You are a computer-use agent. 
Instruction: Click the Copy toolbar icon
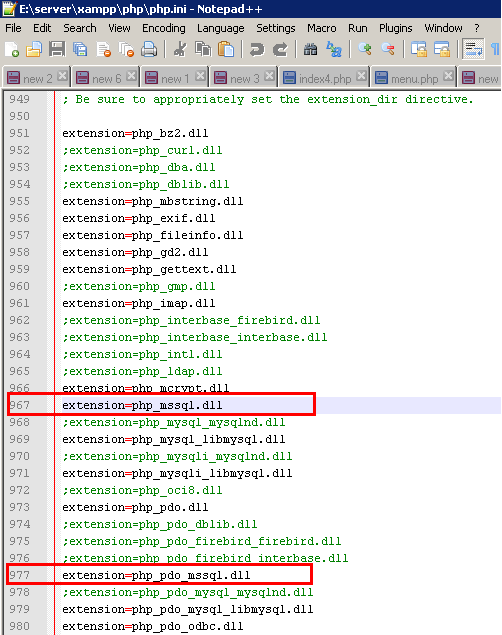202,49
